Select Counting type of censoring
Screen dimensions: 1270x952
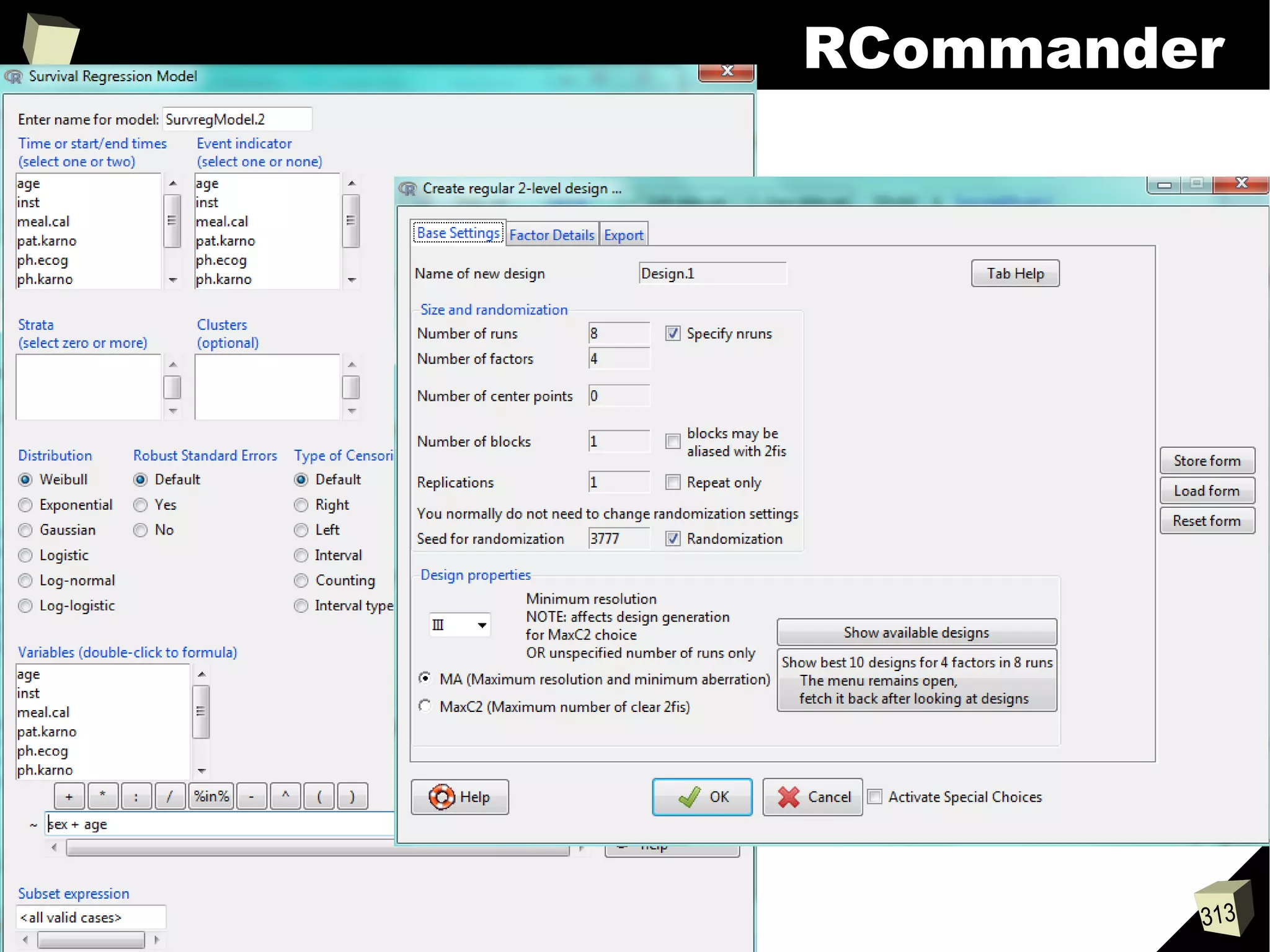click(x=301, y=581)
